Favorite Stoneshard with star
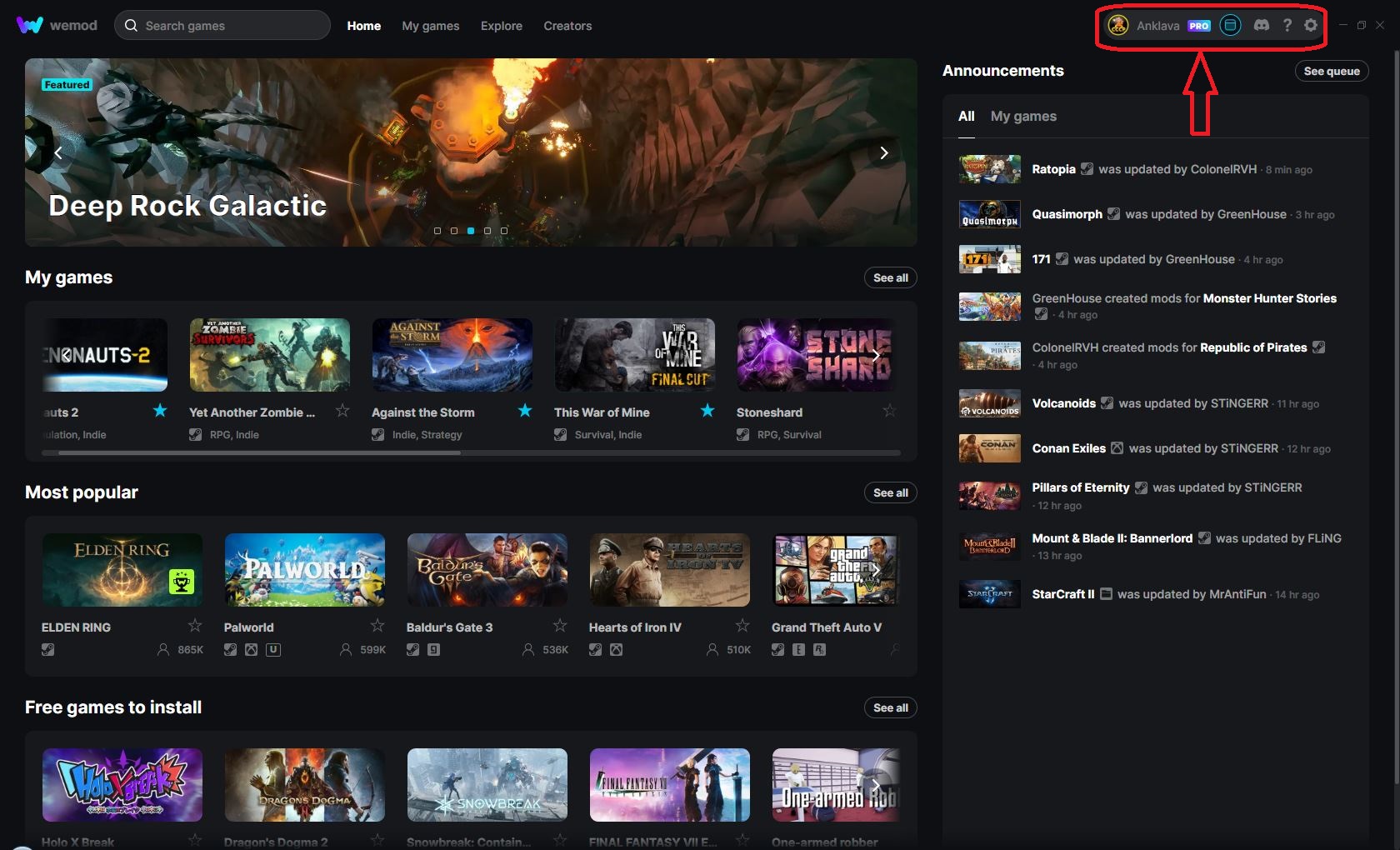 pyautogui.click(x=889, y=410)
